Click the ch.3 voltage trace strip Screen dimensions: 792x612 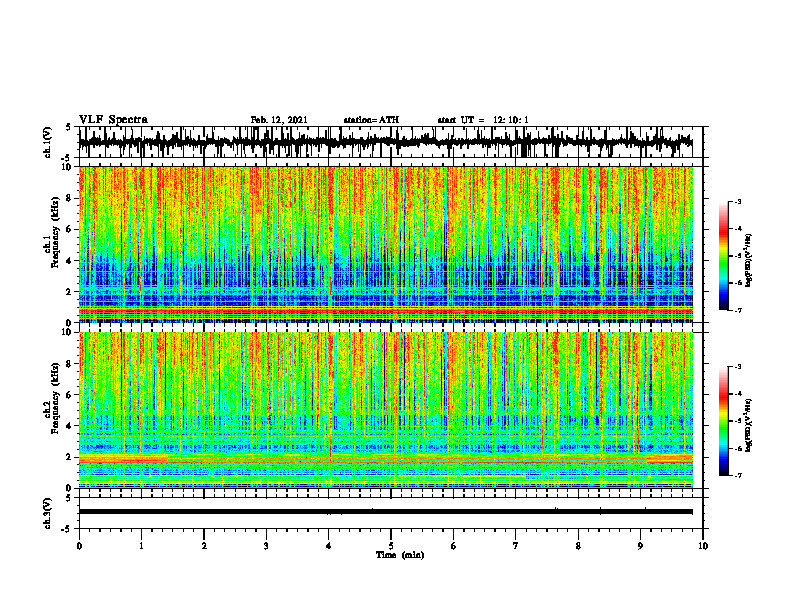click(x=390, y=513)
